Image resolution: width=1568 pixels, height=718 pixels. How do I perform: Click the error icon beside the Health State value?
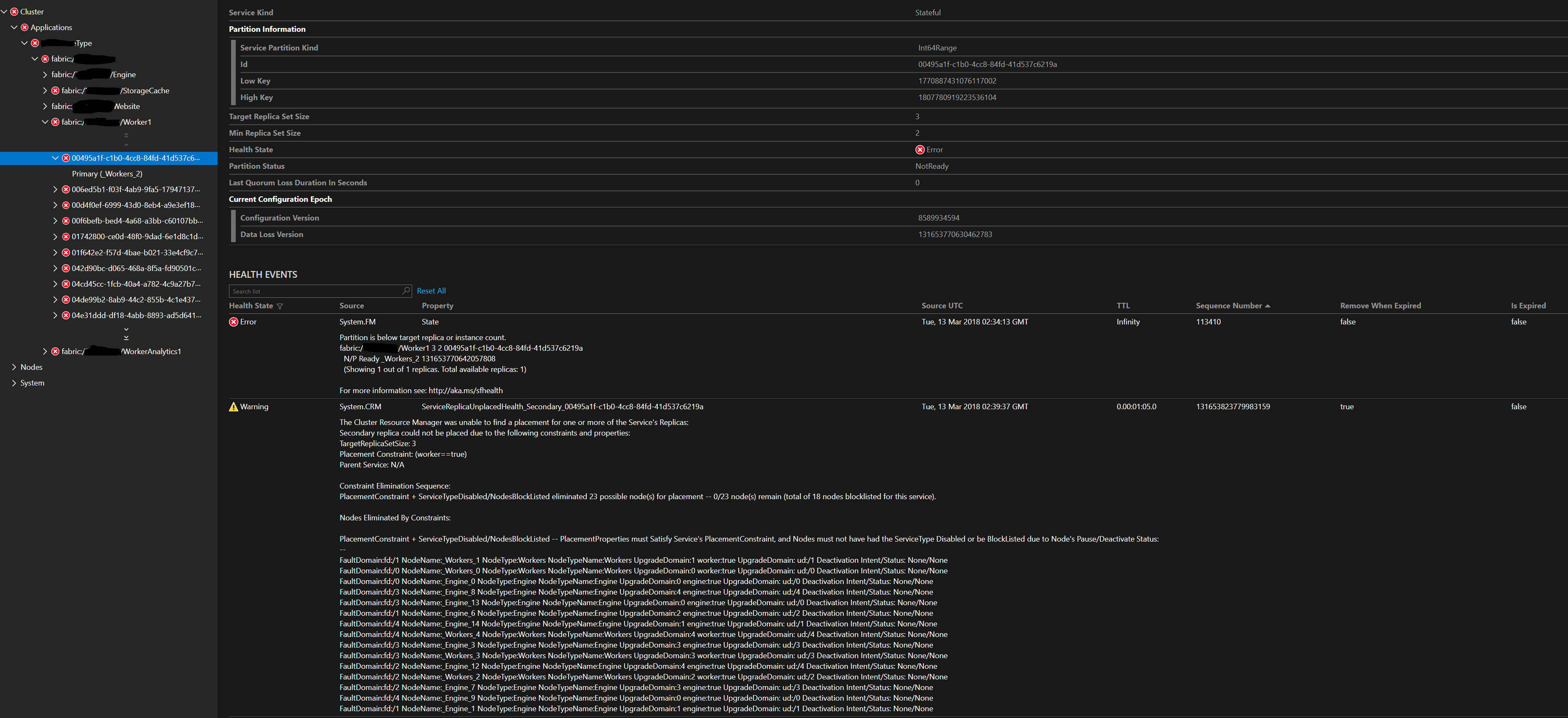click(920, 149)
